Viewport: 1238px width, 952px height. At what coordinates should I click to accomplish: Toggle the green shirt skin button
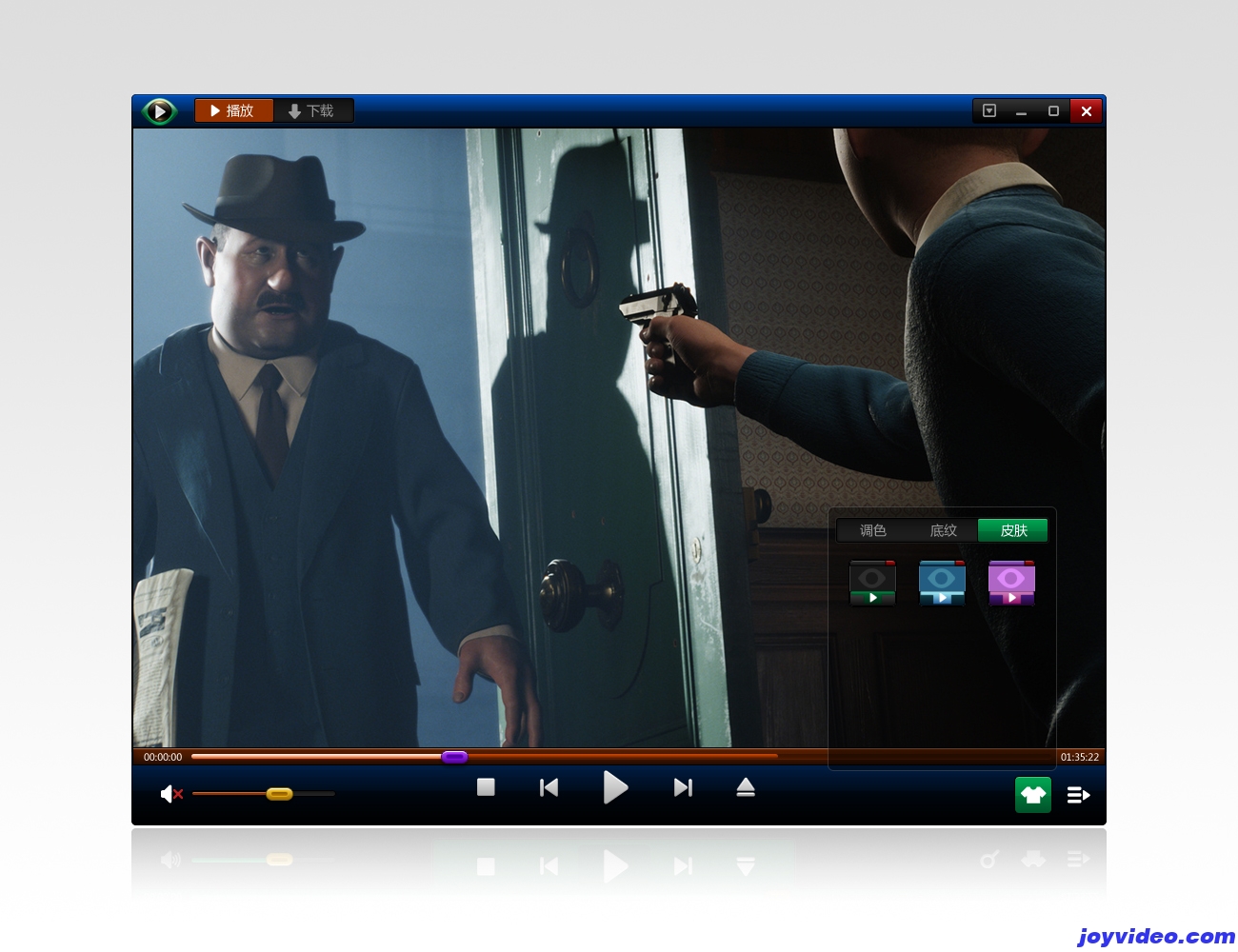point(1033,795)
